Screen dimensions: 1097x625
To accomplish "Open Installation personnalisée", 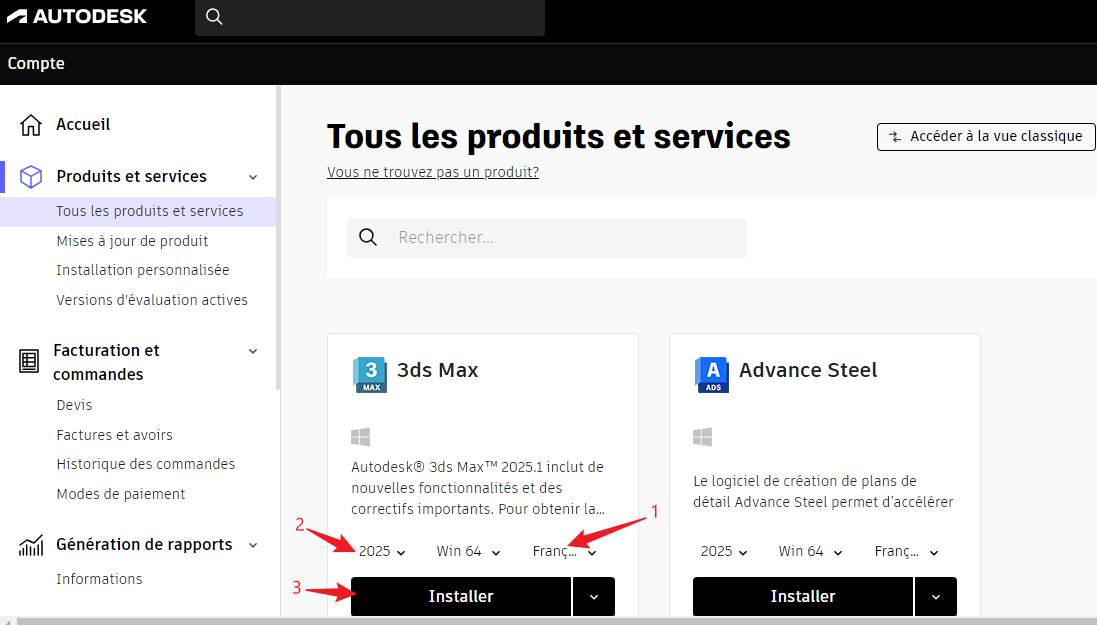I will coord(143,270).
